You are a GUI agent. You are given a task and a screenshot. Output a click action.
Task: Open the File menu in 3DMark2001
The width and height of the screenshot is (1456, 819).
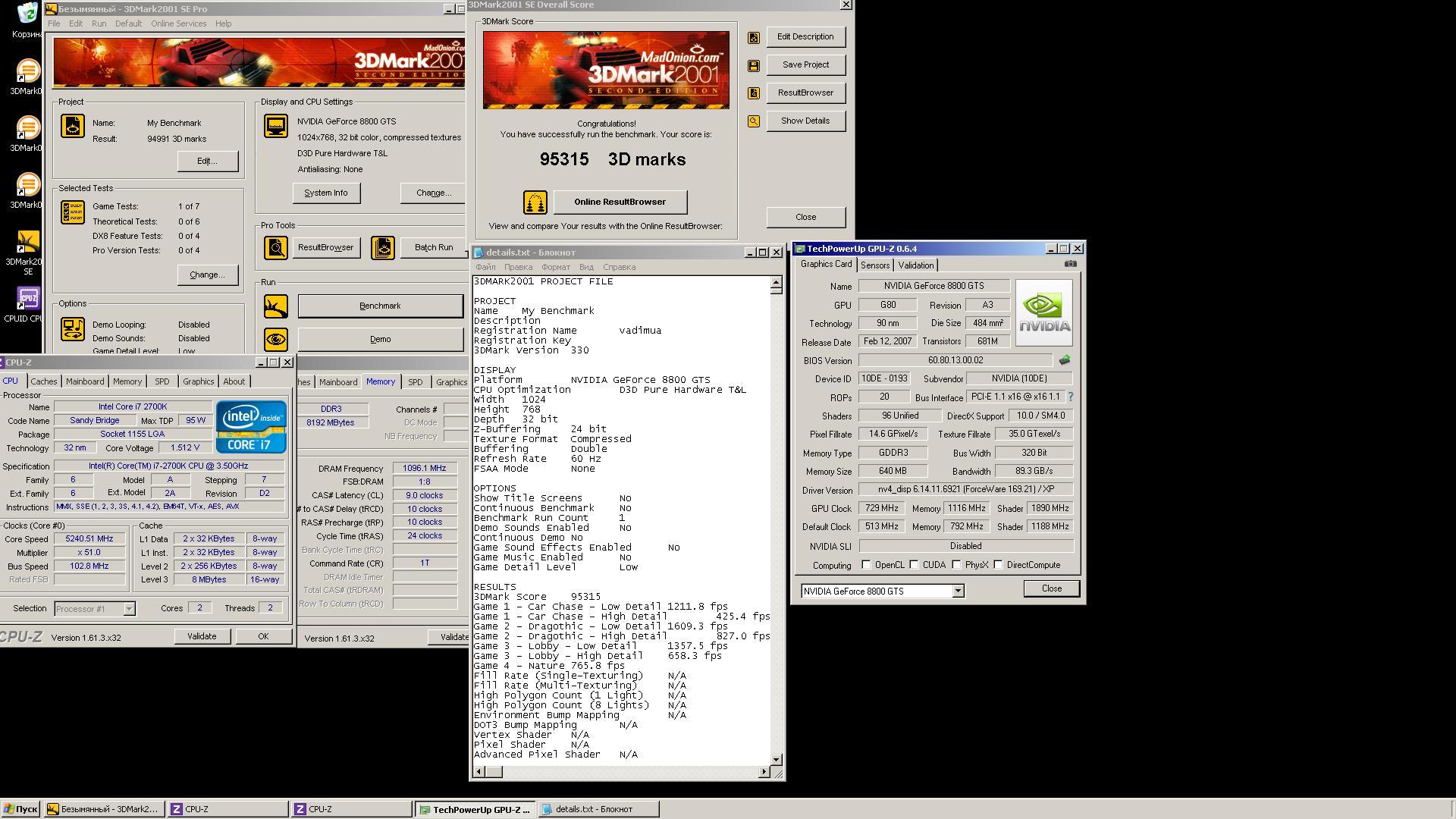pyautogui.click(x=54, y=24)
